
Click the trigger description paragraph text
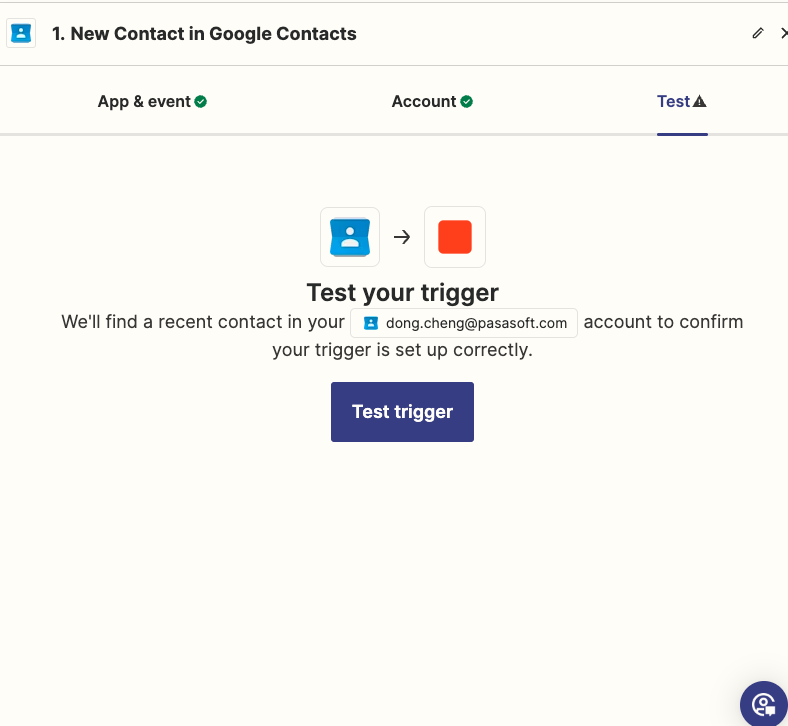coord(402,351)
